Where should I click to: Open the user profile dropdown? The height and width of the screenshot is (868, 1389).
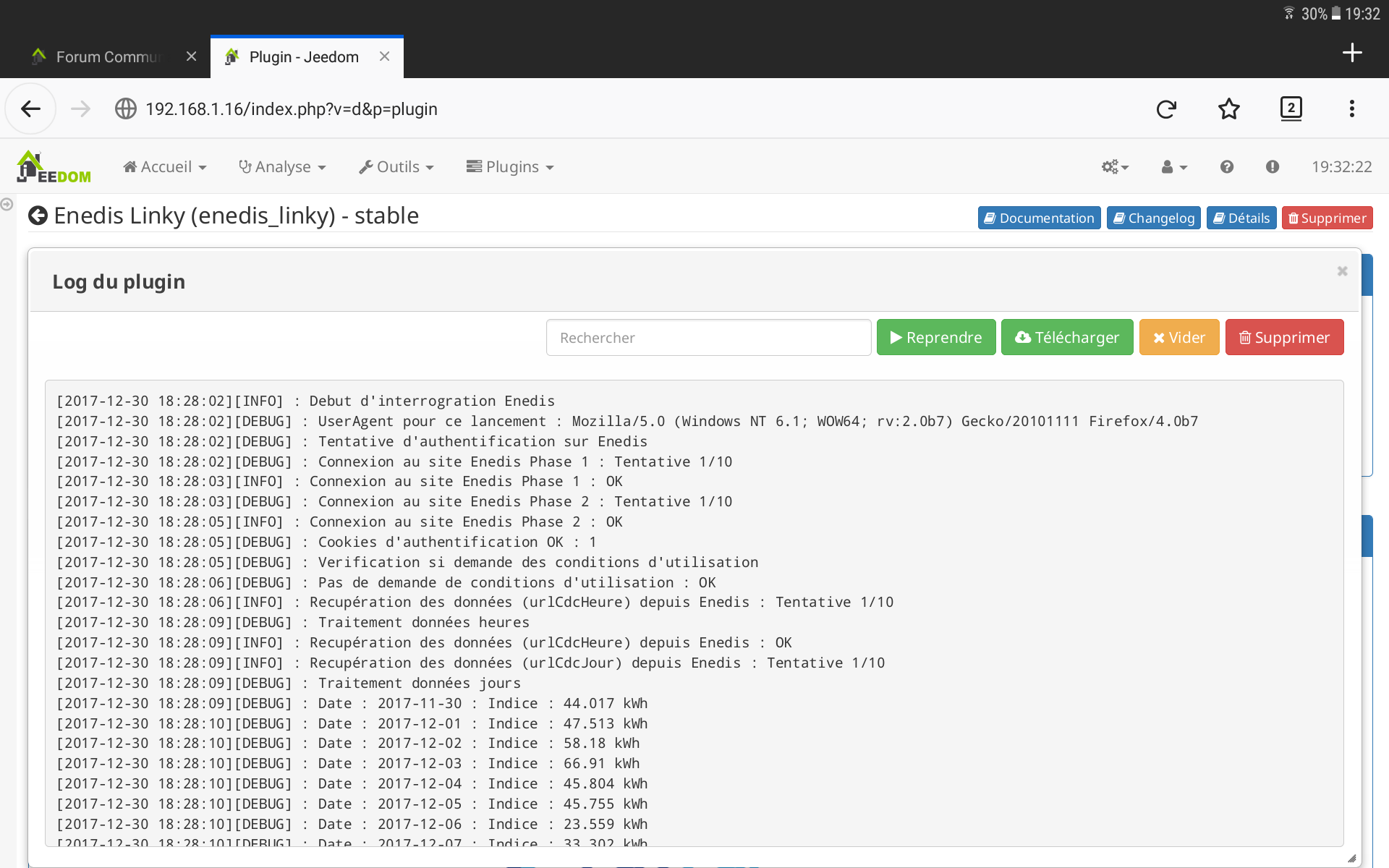pyautogui.click(x=1174, y=167)
